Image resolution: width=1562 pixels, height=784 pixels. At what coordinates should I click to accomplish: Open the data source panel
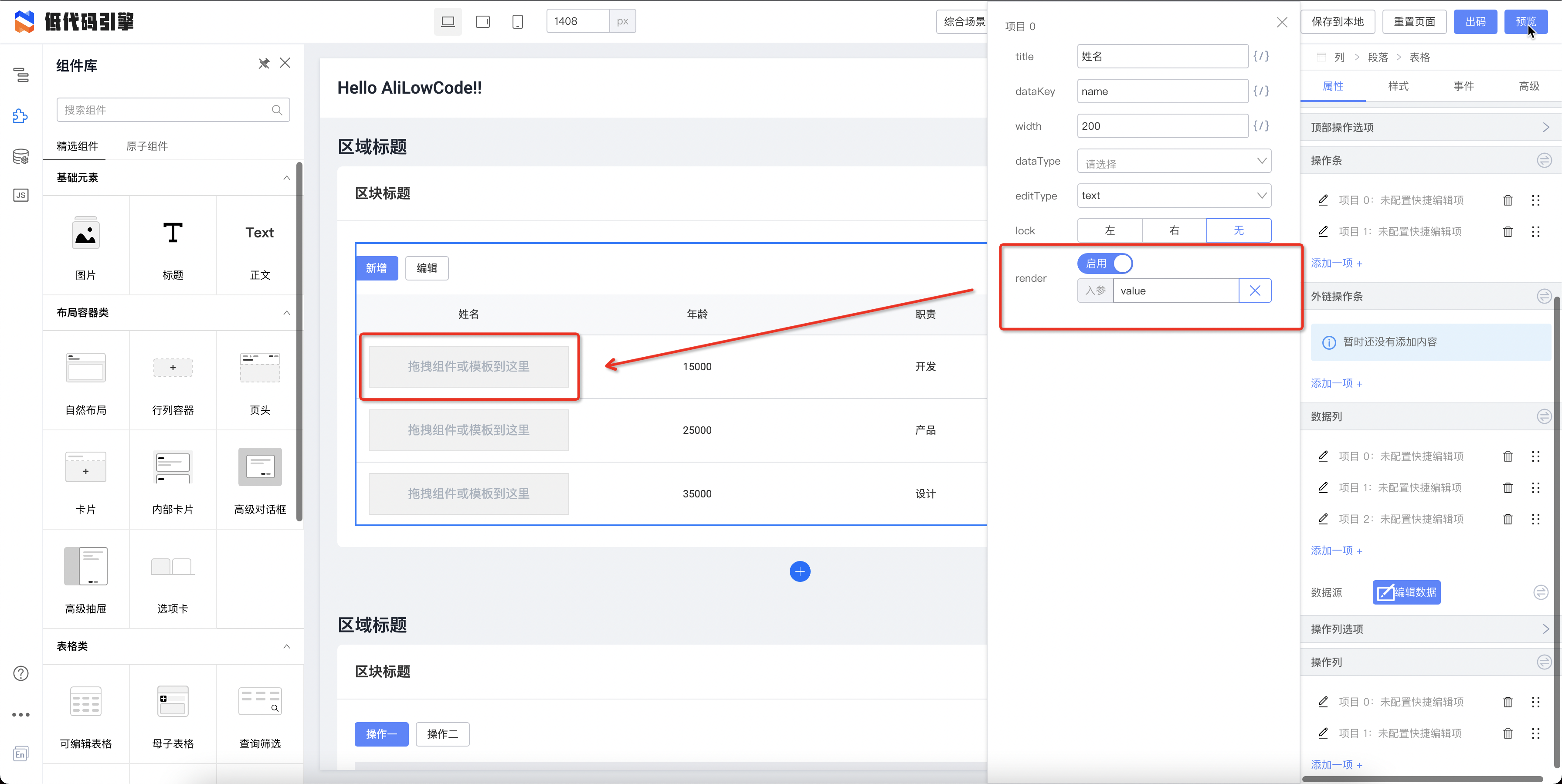tap(20, 156)
